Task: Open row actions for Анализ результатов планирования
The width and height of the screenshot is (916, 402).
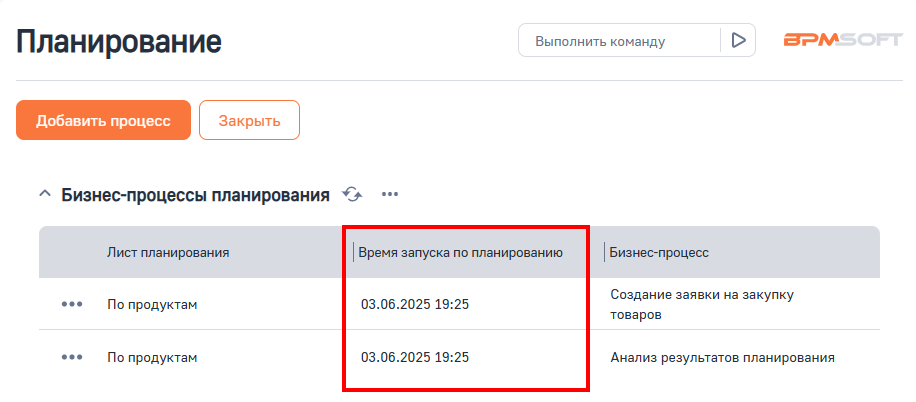Action: tap(72, 356)
